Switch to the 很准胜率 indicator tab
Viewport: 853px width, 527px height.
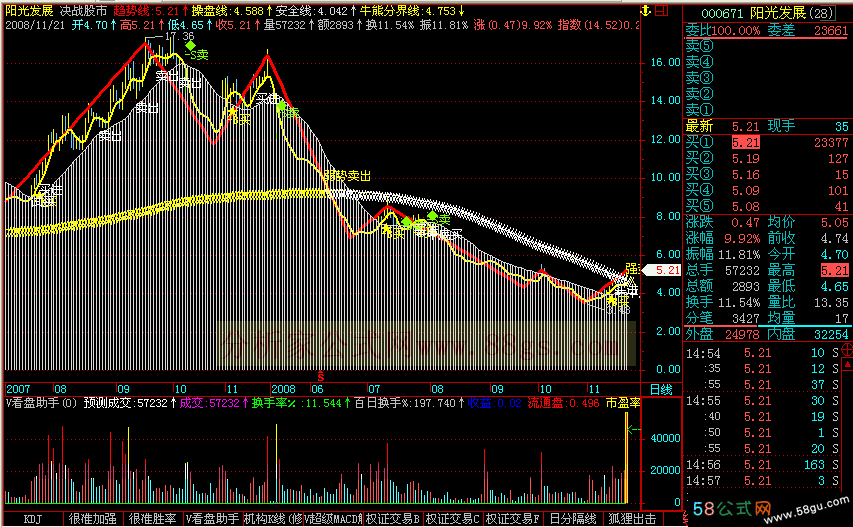[152, 519]
